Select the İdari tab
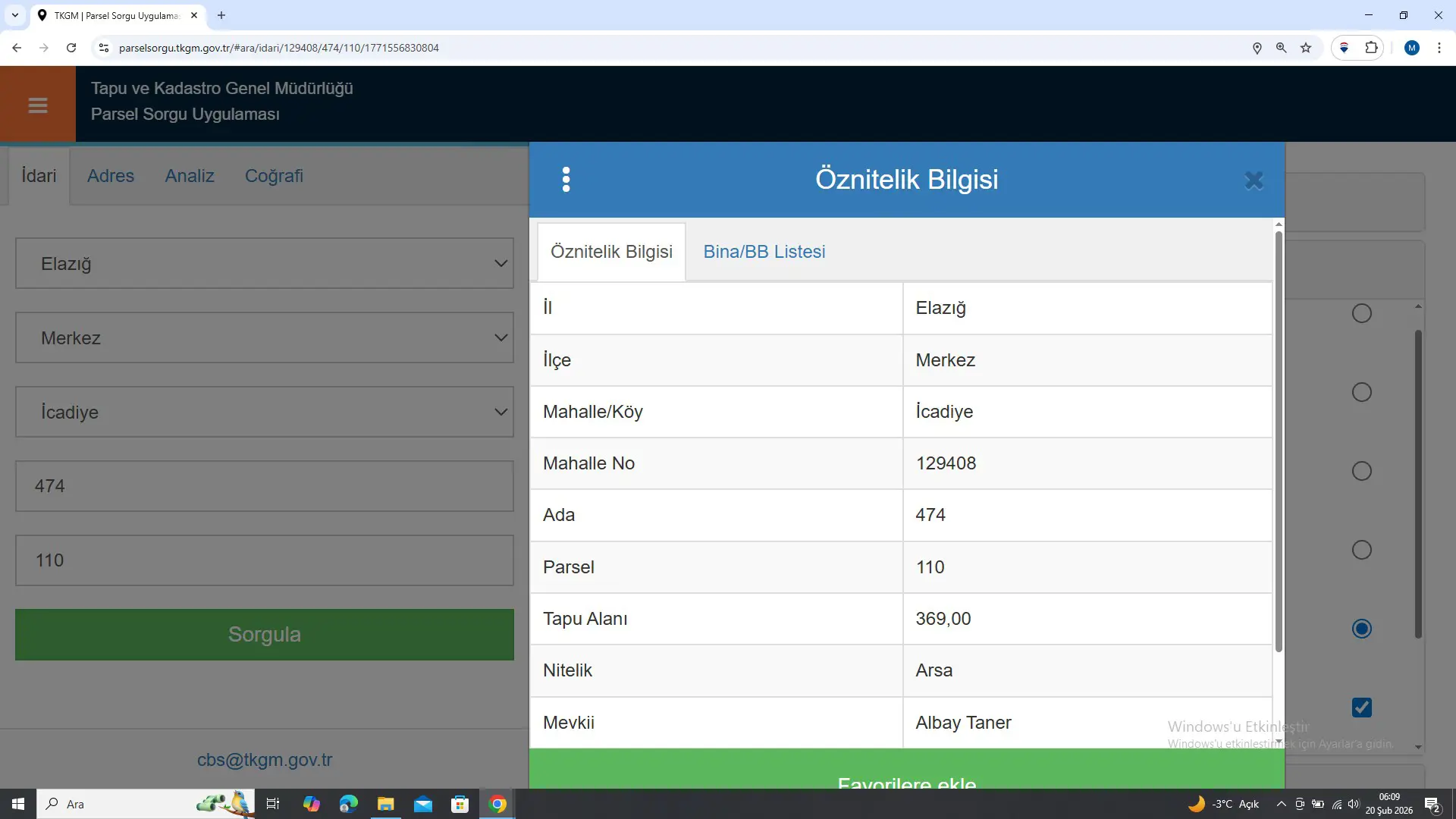This screenshot has height=819, width=1456. (39, 176)
